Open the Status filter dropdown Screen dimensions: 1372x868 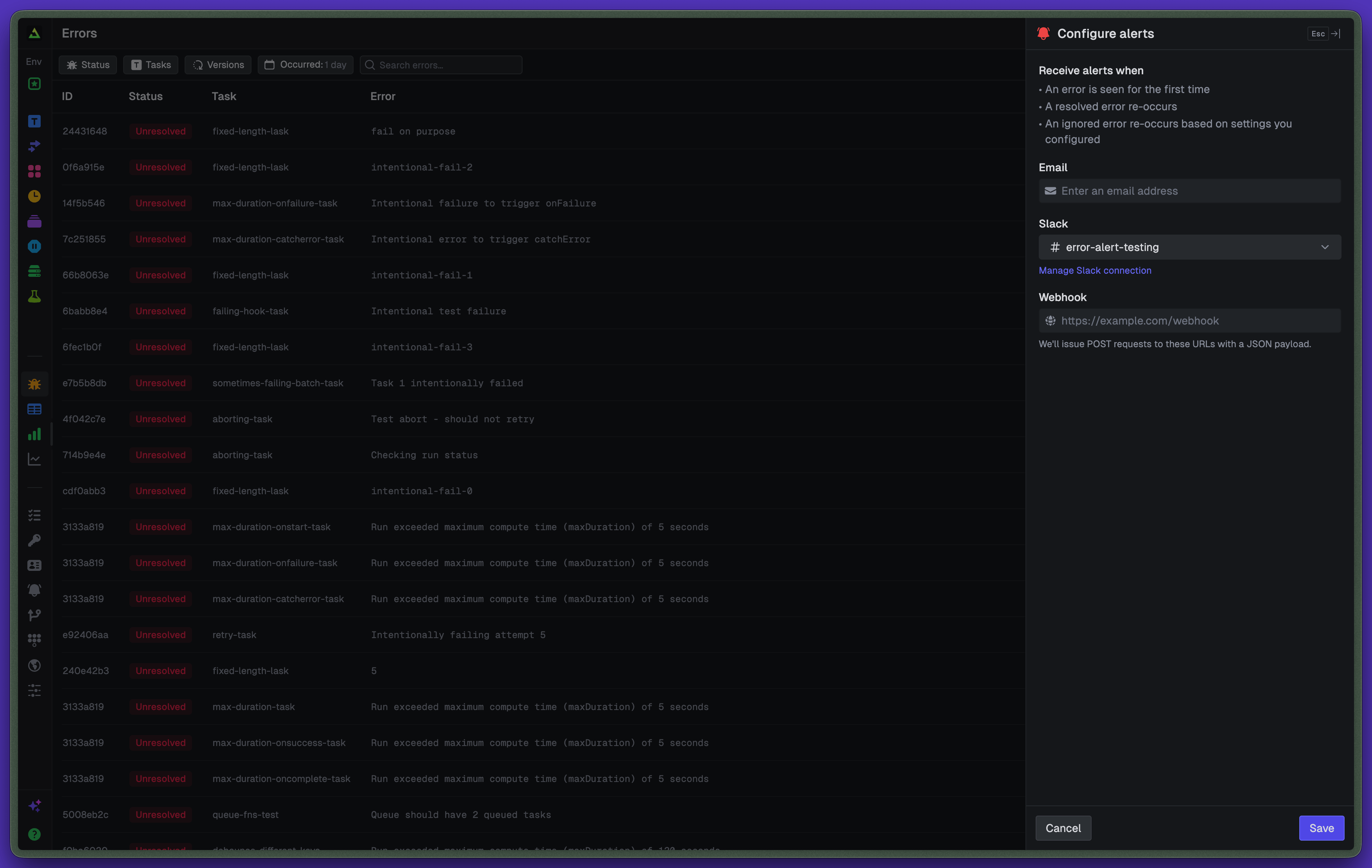click(x=88, y=65)
